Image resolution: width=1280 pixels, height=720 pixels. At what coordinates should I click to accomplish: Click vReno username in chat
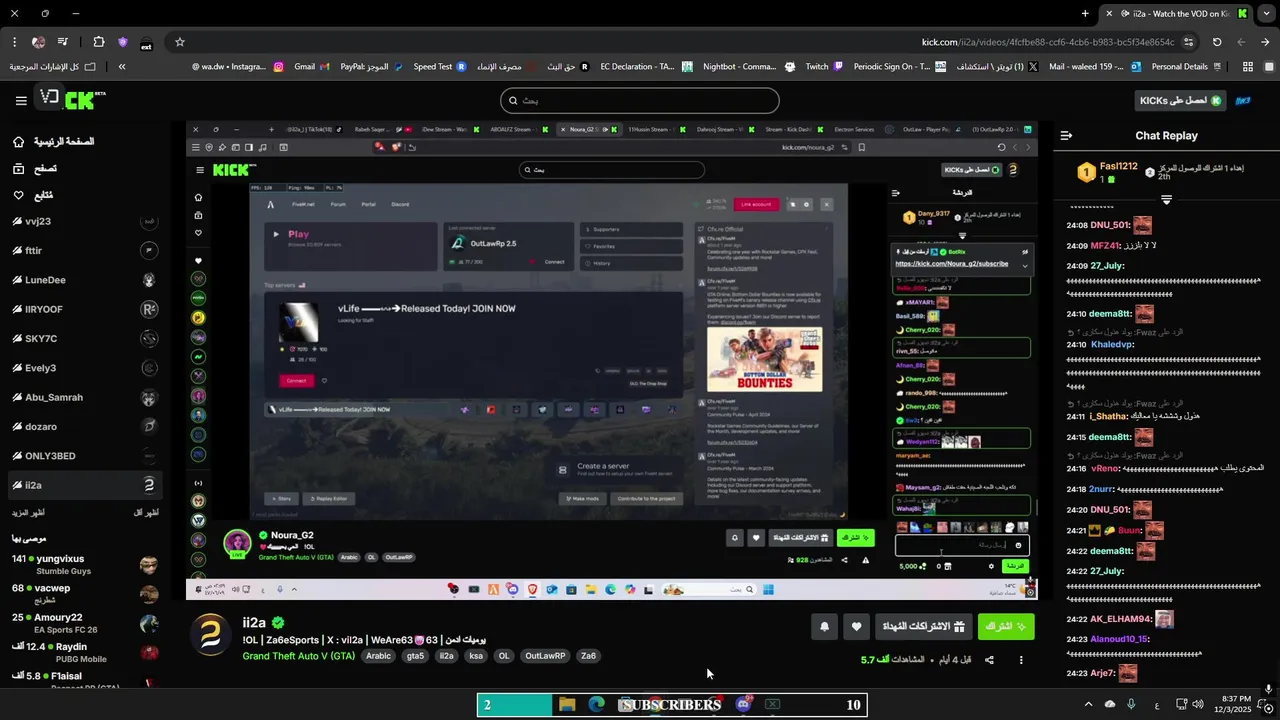(x=1105, y=468)
